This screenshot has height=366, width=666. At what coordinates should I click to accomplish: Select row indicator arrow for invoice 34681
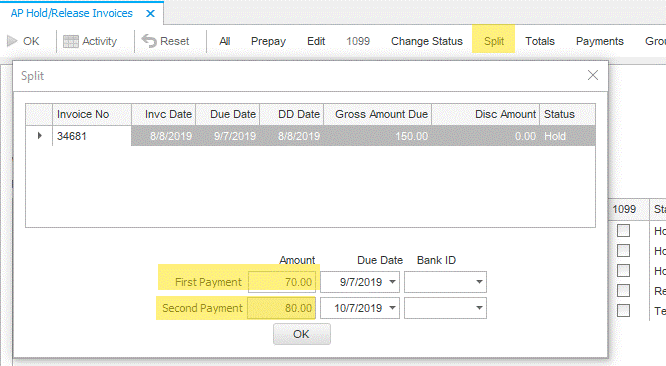click(x=40, y=136)
